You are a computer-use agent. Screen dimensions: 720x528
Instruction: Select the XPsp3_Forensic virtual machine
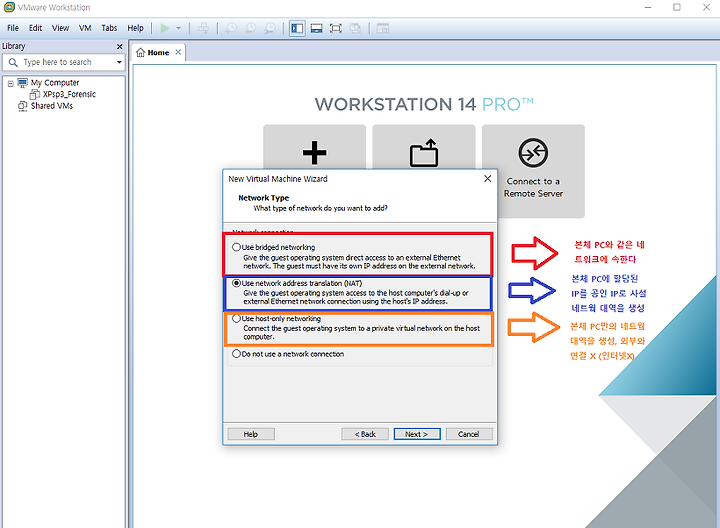click(x=69, y=94)
